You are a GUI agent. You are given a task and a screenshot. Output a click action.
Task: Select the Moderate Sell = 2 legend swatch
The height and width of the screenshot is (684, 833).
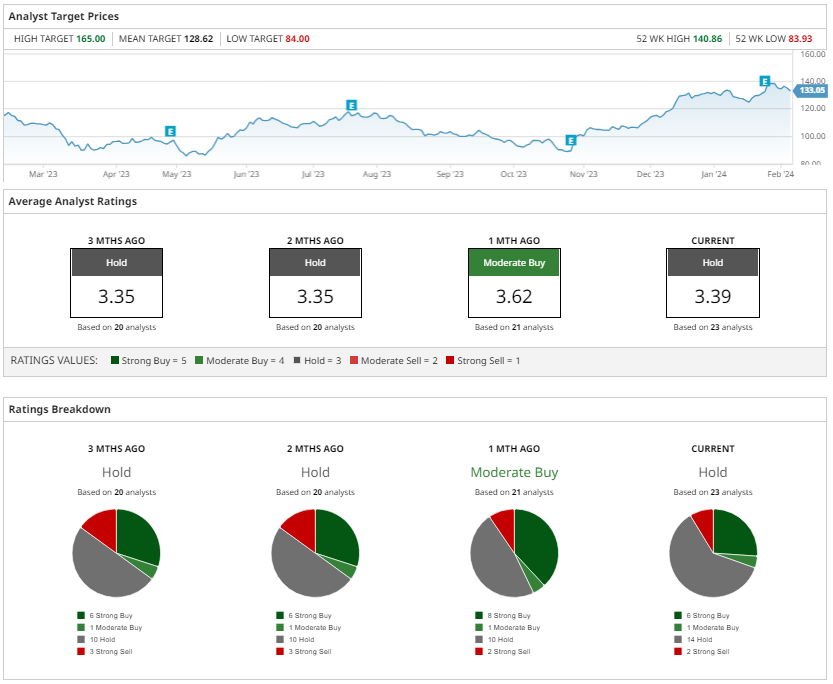(x=353, y=360)
